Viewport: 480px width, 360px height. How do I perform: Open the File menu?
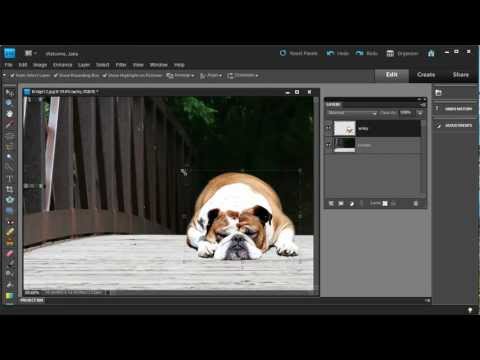point(8,65)
